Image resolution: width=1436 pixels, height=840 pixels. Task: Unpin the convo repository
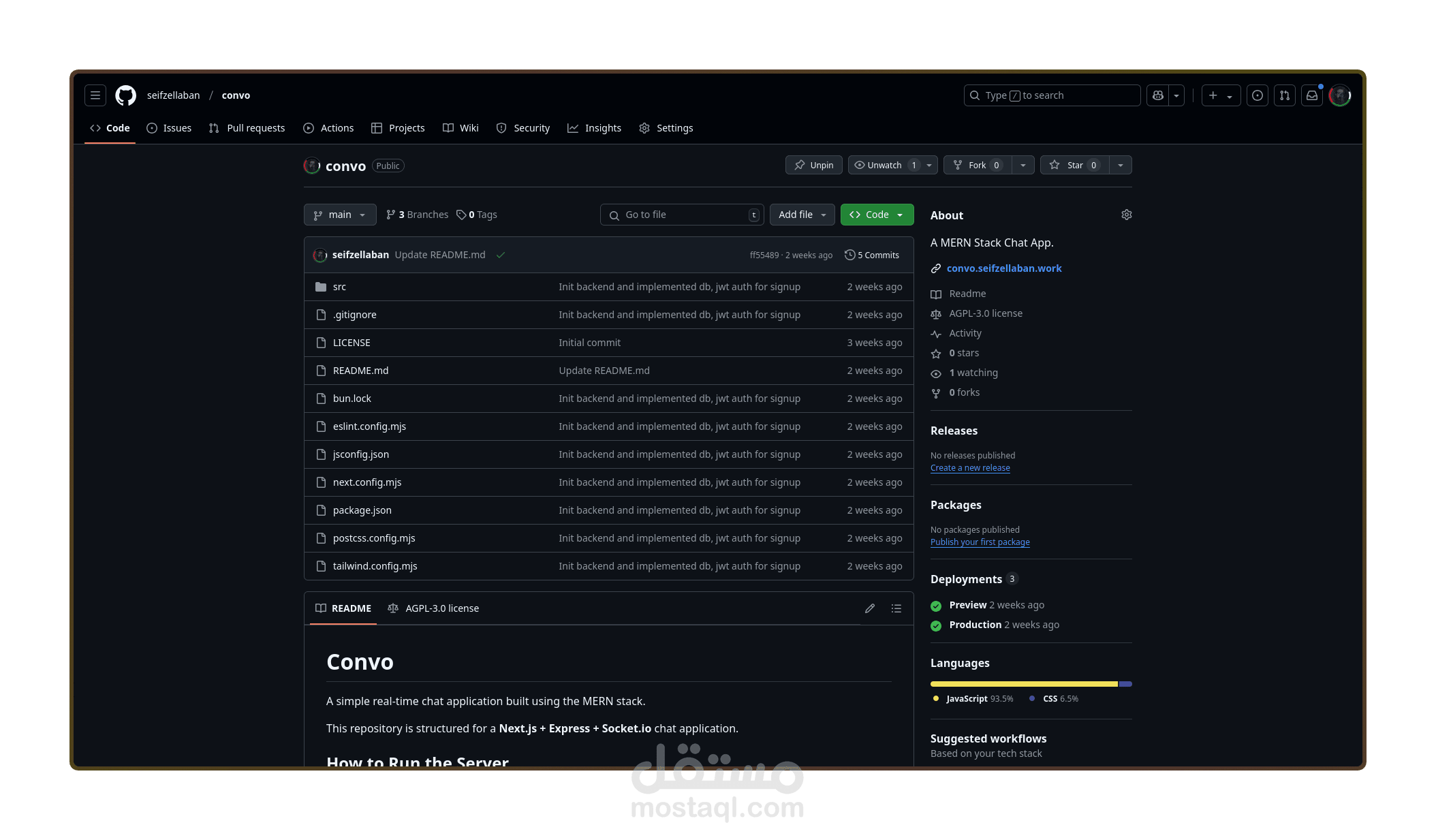pos(814,165)
